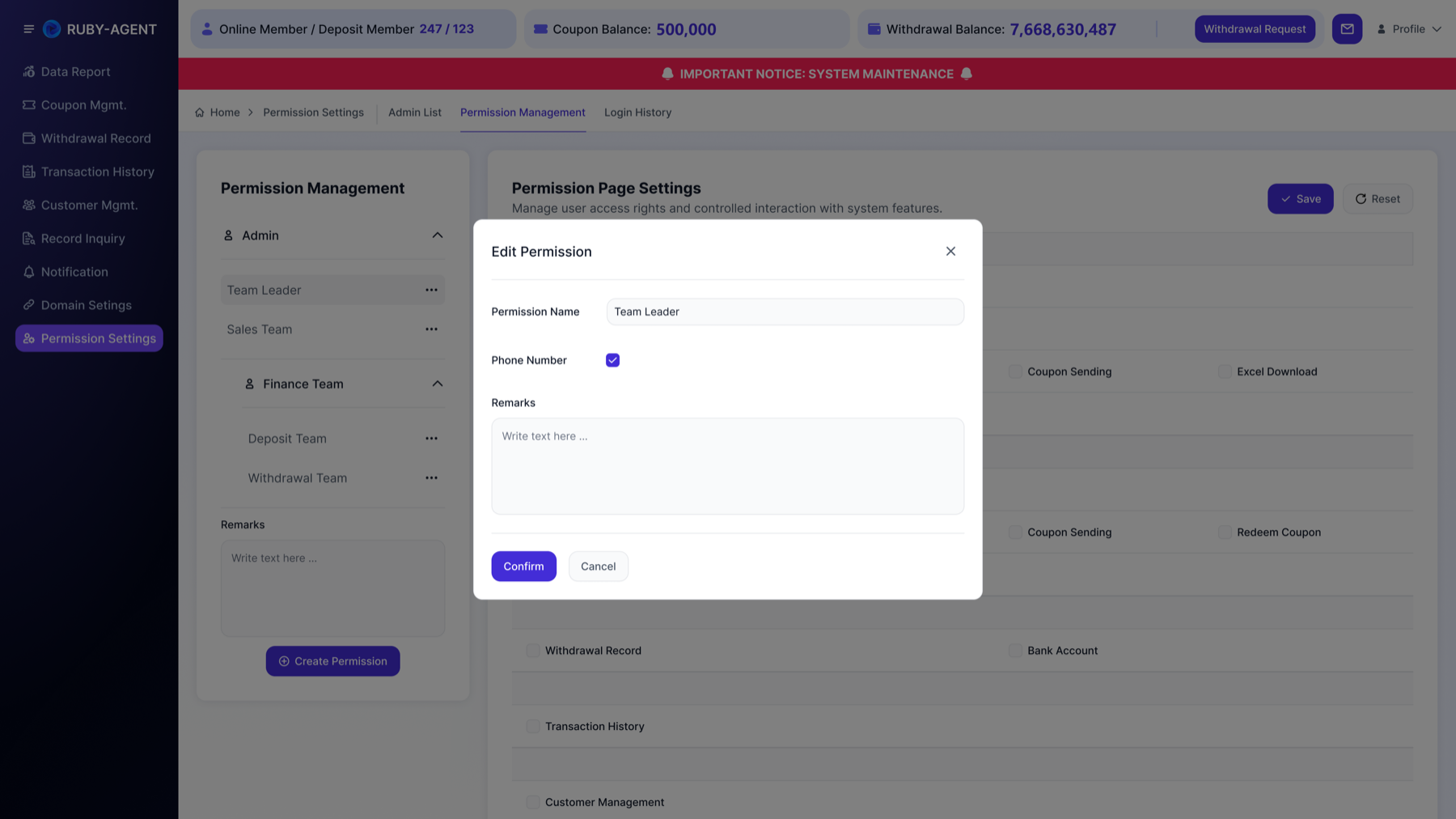Viewport: 1456px width, 819px height.
Task: Open Sales Team three-dot options
Action: pyautogui.click(x=431, y=329)
